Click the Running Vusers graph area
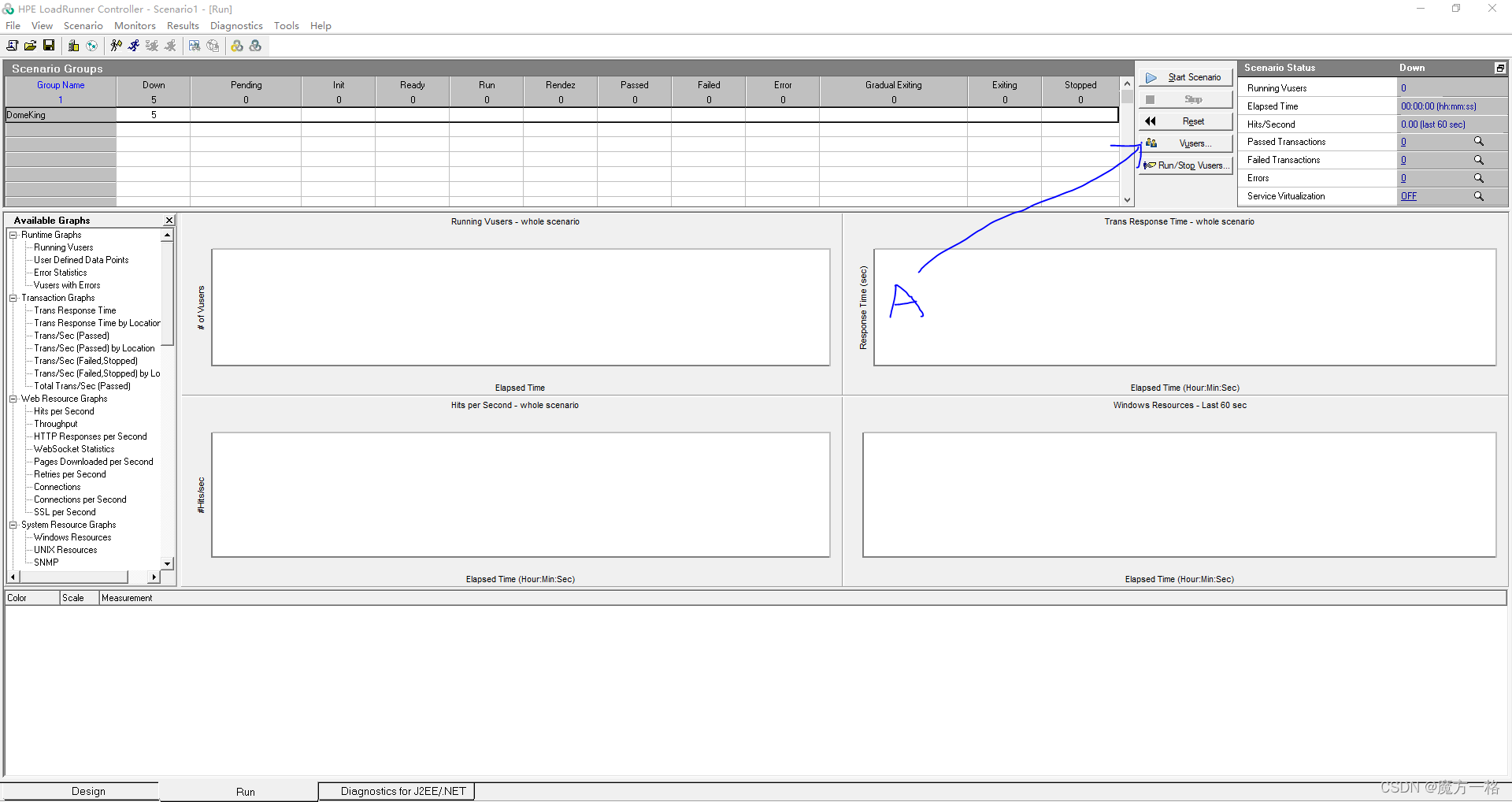Viewport: 1512px width, 802px height. point(521,307)
